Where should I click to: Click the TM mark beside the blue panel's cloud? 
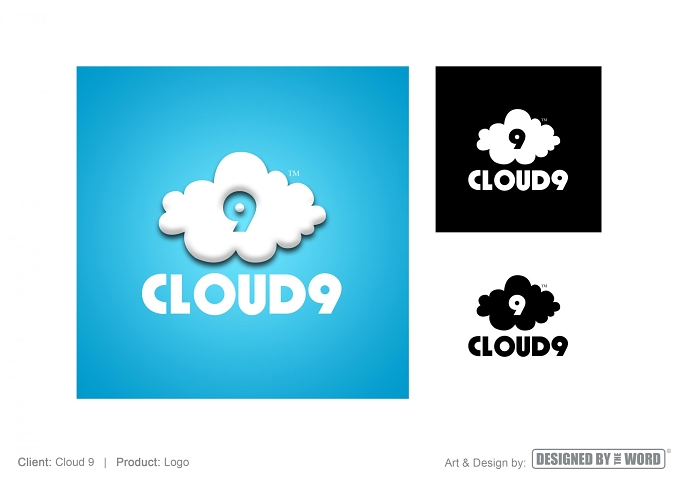294,173
